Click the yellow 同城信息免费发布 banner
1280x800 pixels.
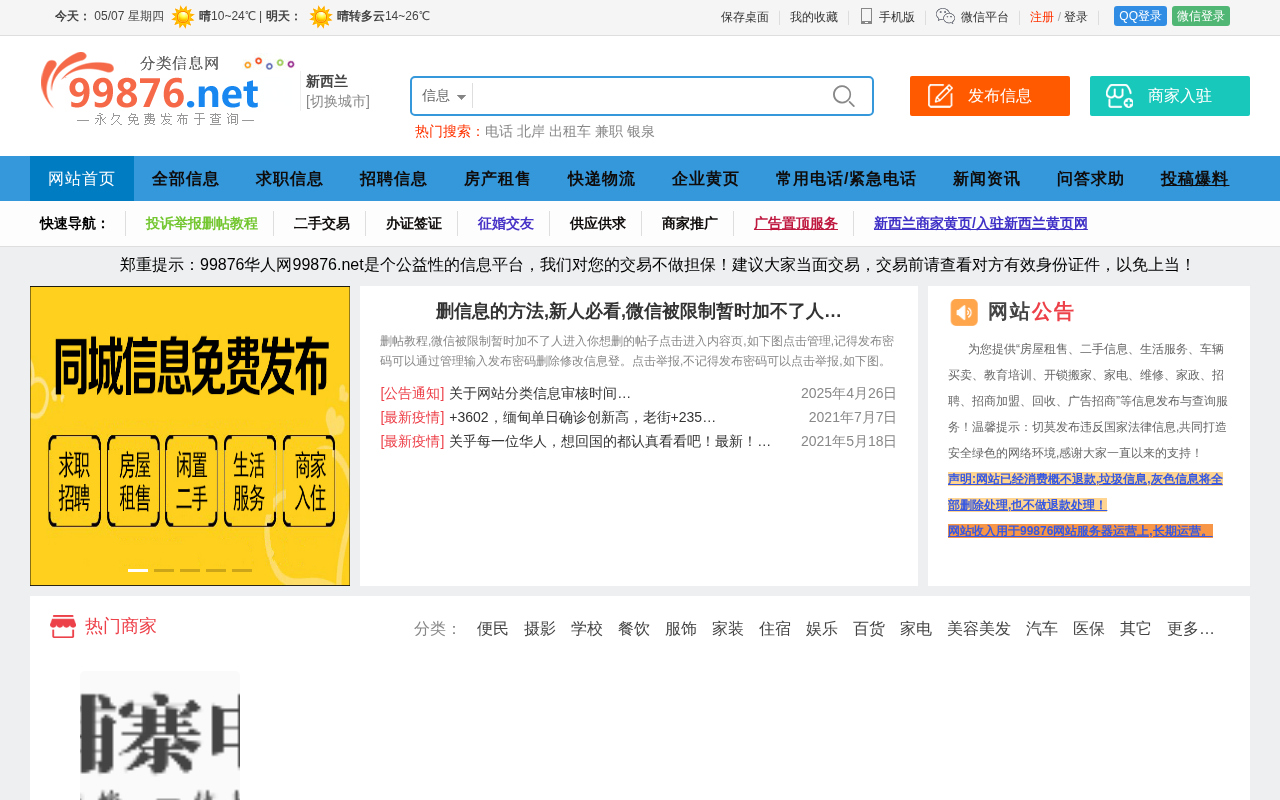pyautogui.click(x=190, y=436)
